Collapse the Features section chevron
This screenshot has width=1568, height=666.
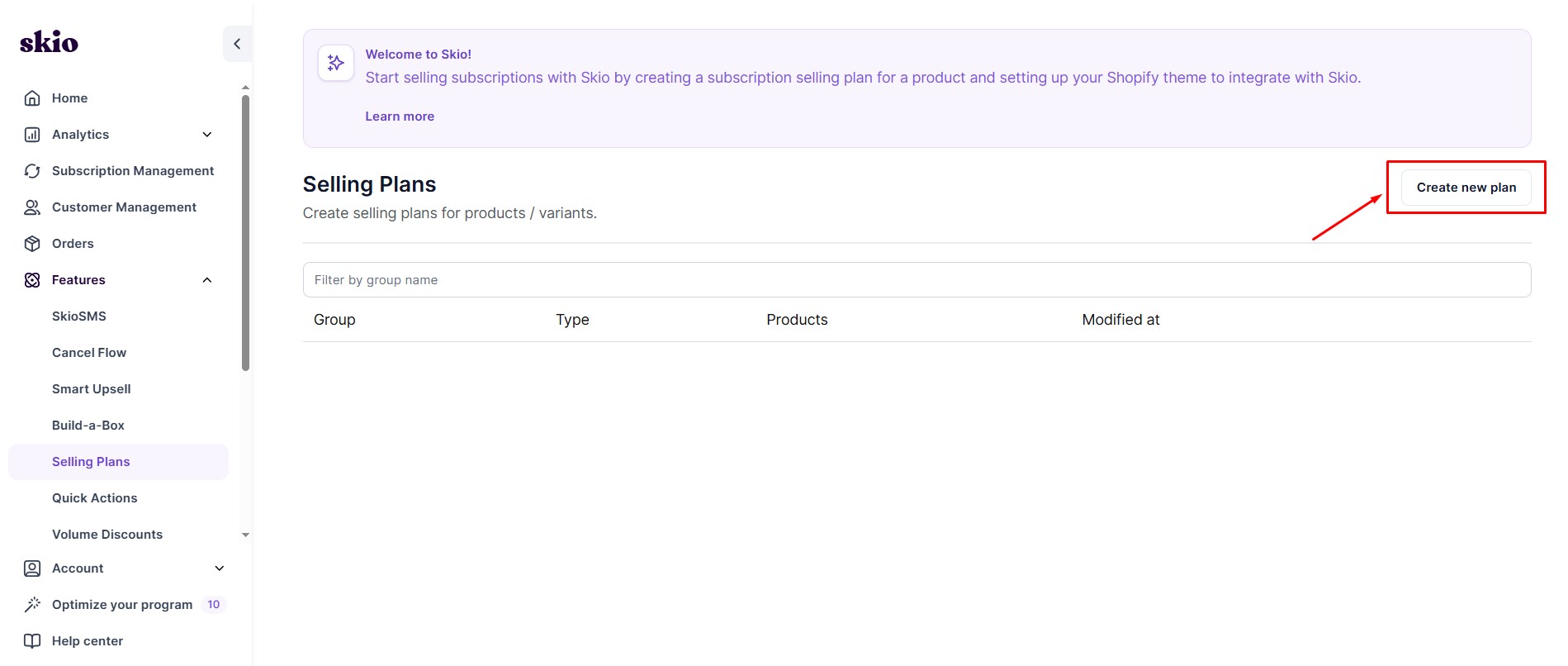pyautogui.click(x=207, y=280)
